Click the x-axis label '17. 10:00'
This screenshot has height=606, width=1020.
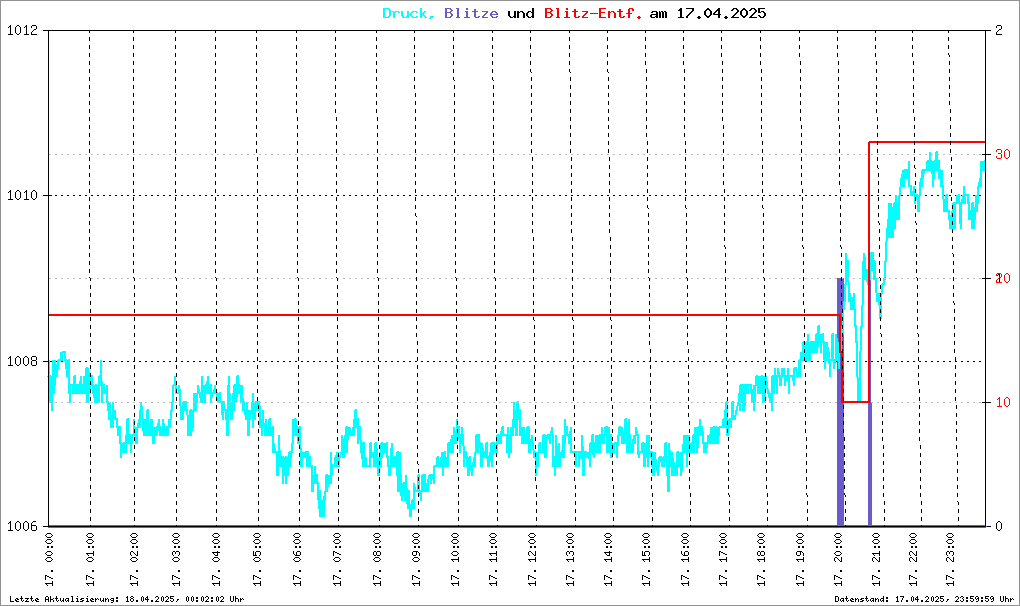point(455,560)
